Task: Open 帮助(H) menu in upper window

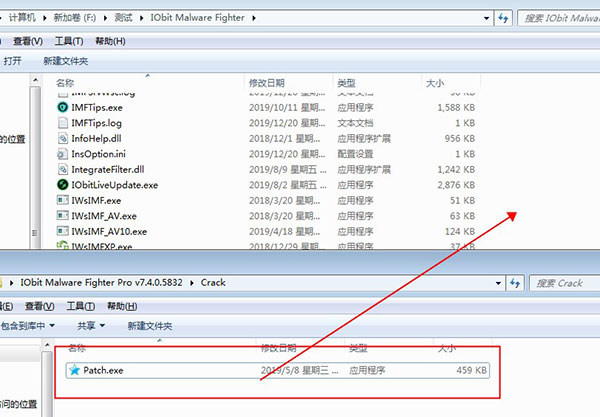Action: 110,41
